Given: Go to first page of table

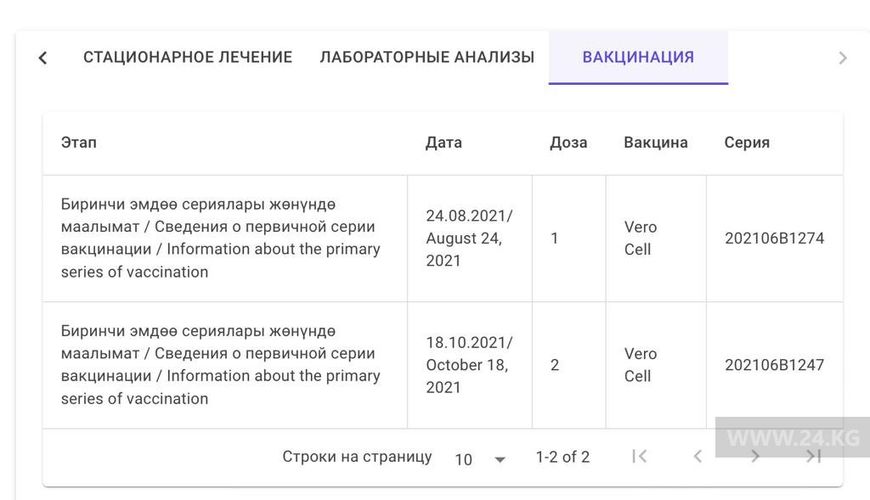Looking at the screenshot, I should pos(640,457).
